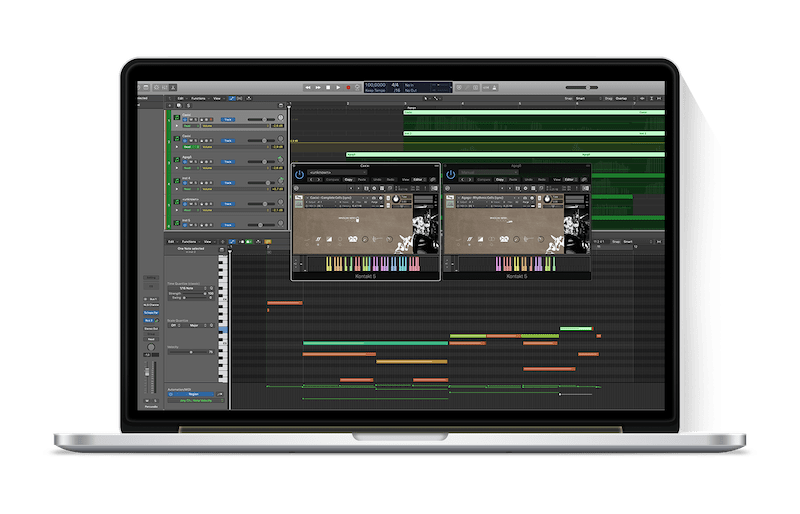Toggle the Editors button in the control bar
The image size is (800, 514).
pyautogui.click(x=173, y=88)
